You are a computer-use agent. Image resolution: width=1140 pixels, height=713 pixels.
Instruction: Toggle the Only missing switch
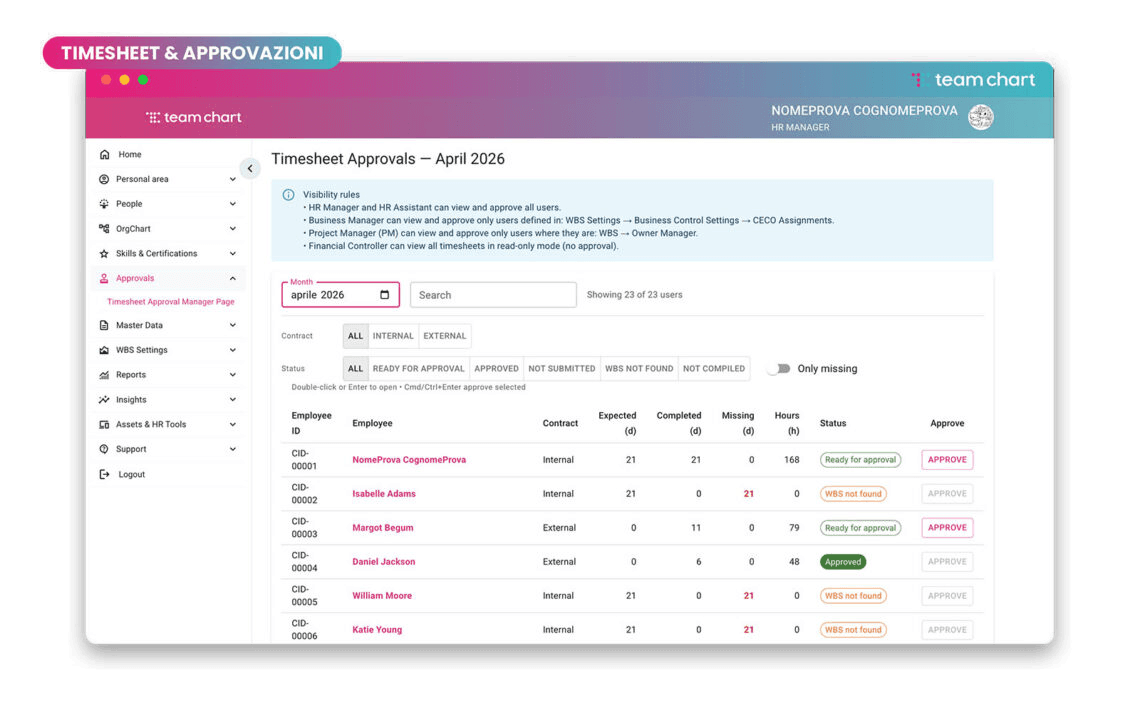tap(779, 368)
